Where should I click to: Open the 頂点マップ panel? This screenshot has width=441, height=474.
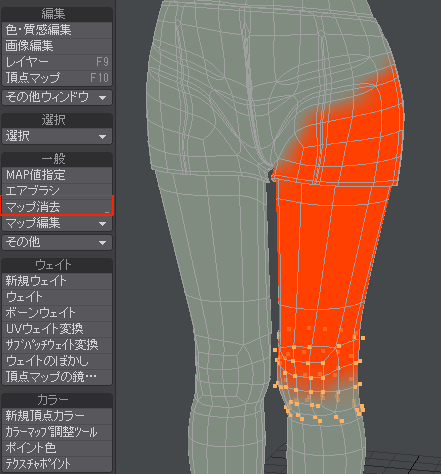tap(57, 78)
